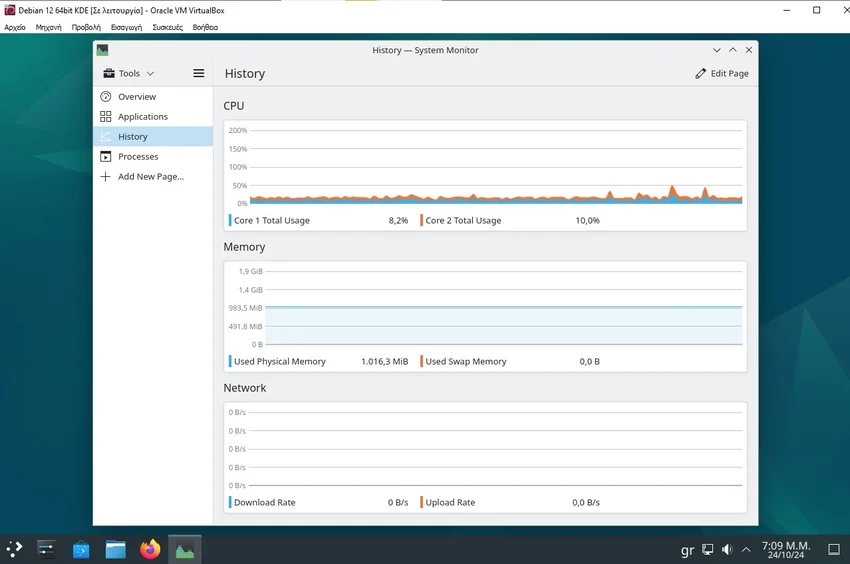Image resolution: width=850 pixels, height=564 pixels.
Task: Go to the Overview page
Action: pos(136,97)
